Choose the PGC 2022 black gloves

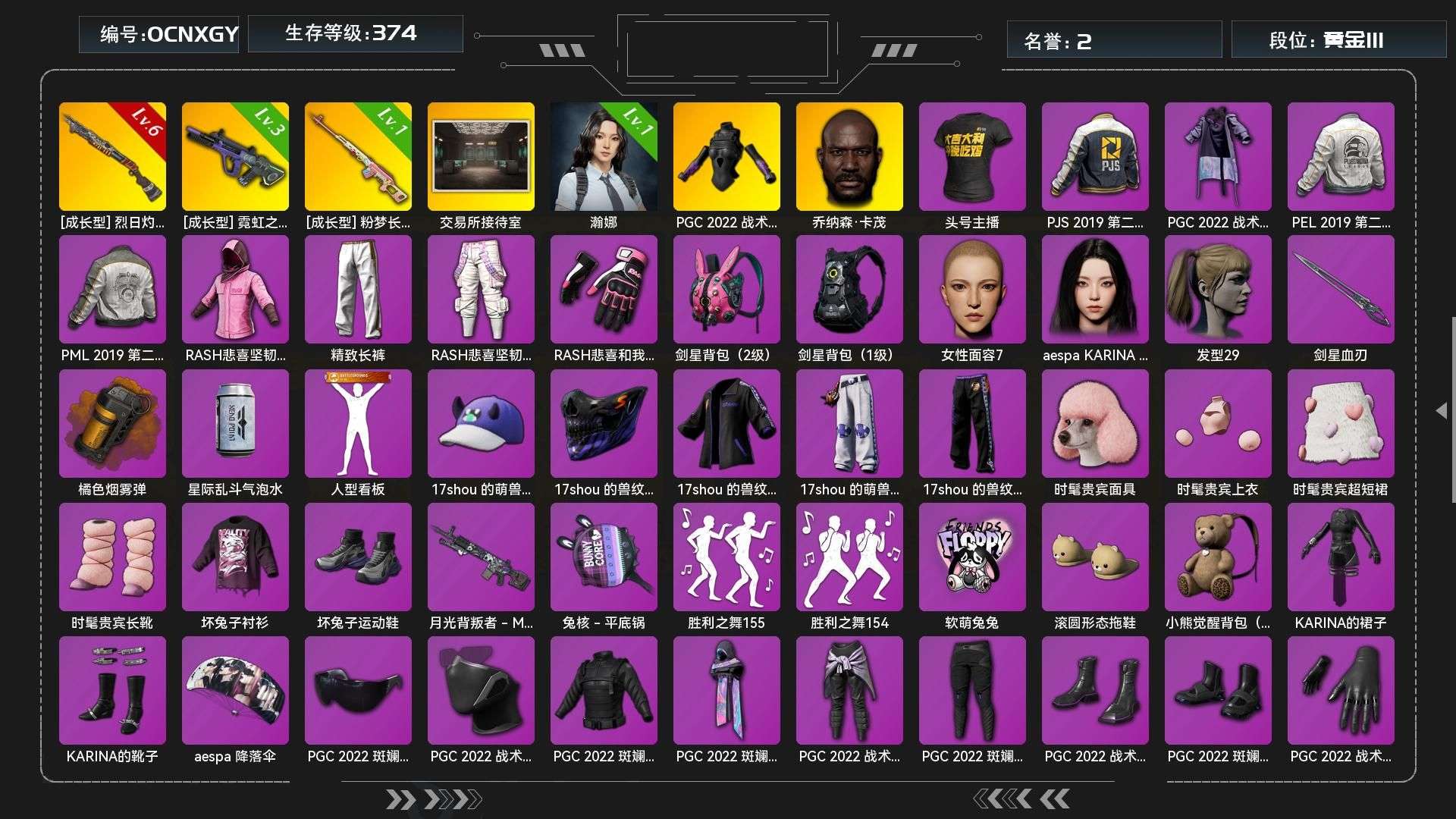1341,690
